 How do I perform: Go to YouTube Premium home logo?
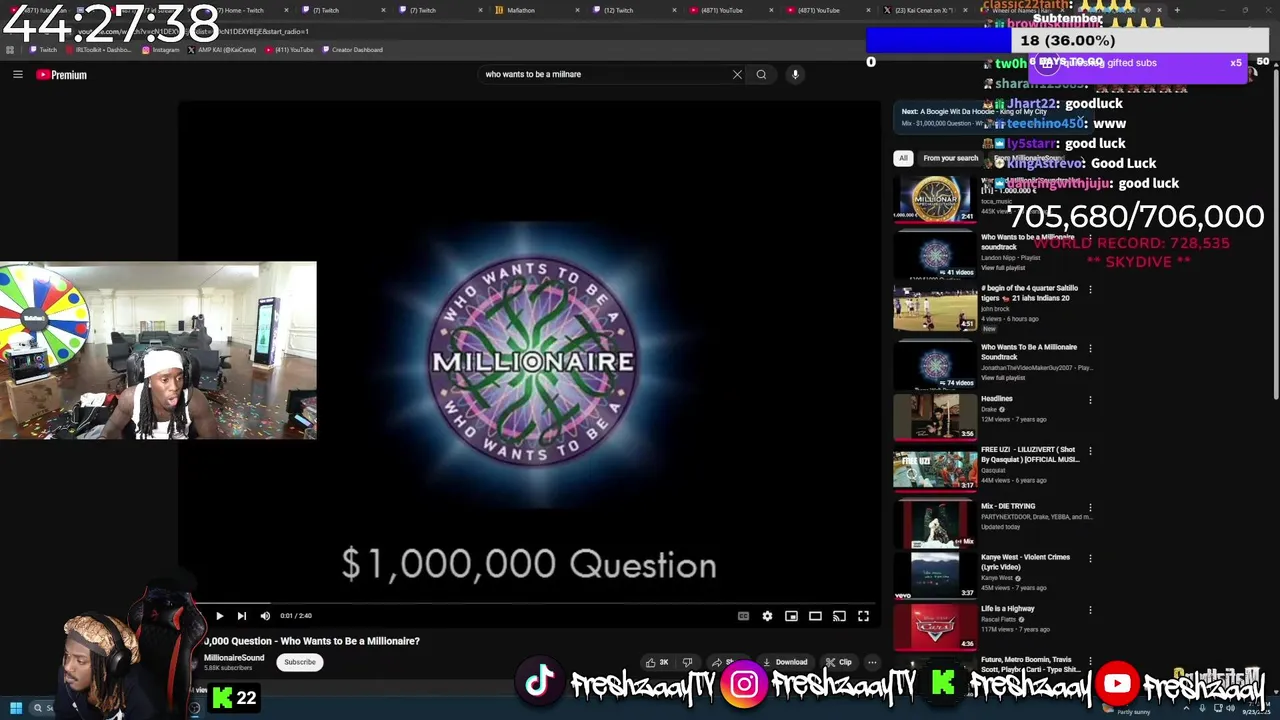62,74
